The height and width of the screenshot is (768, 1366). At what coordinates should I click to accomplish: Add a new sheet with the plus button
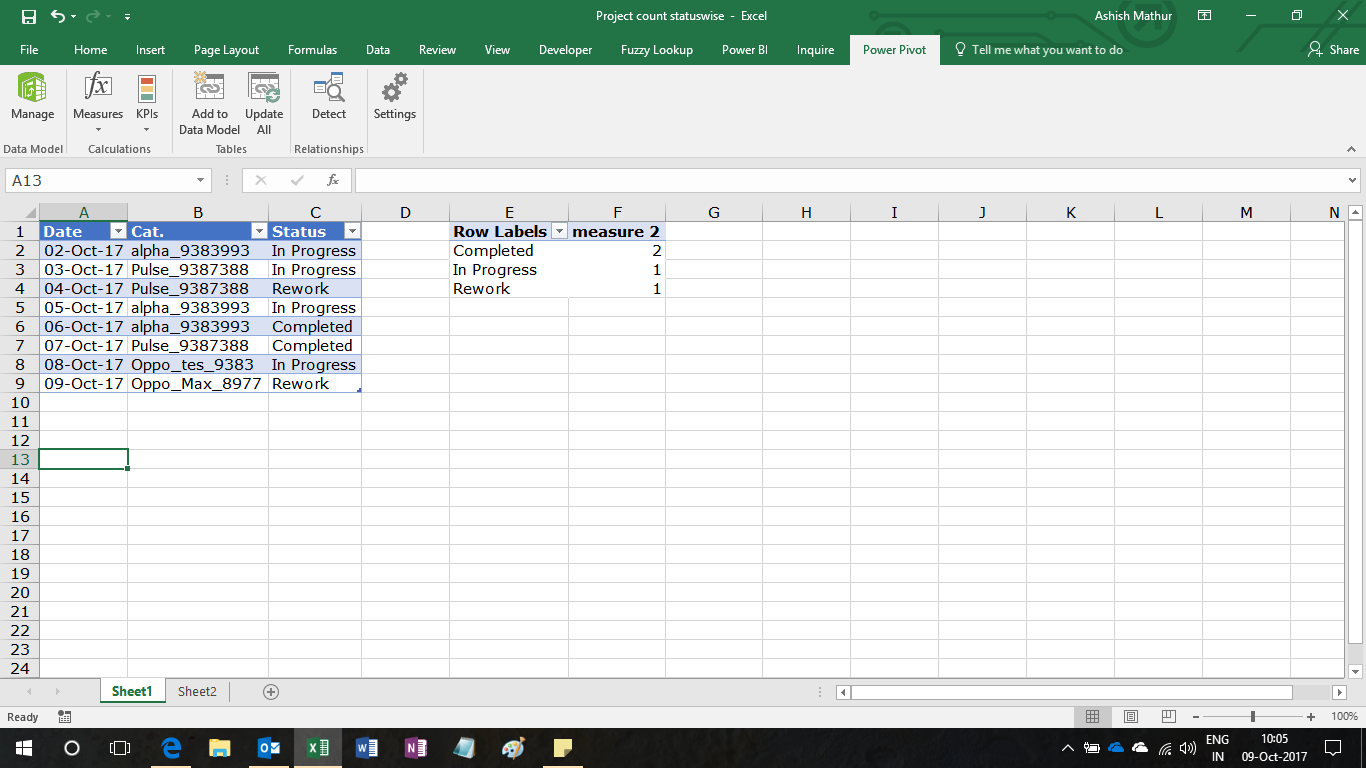[x=270, y=692]
